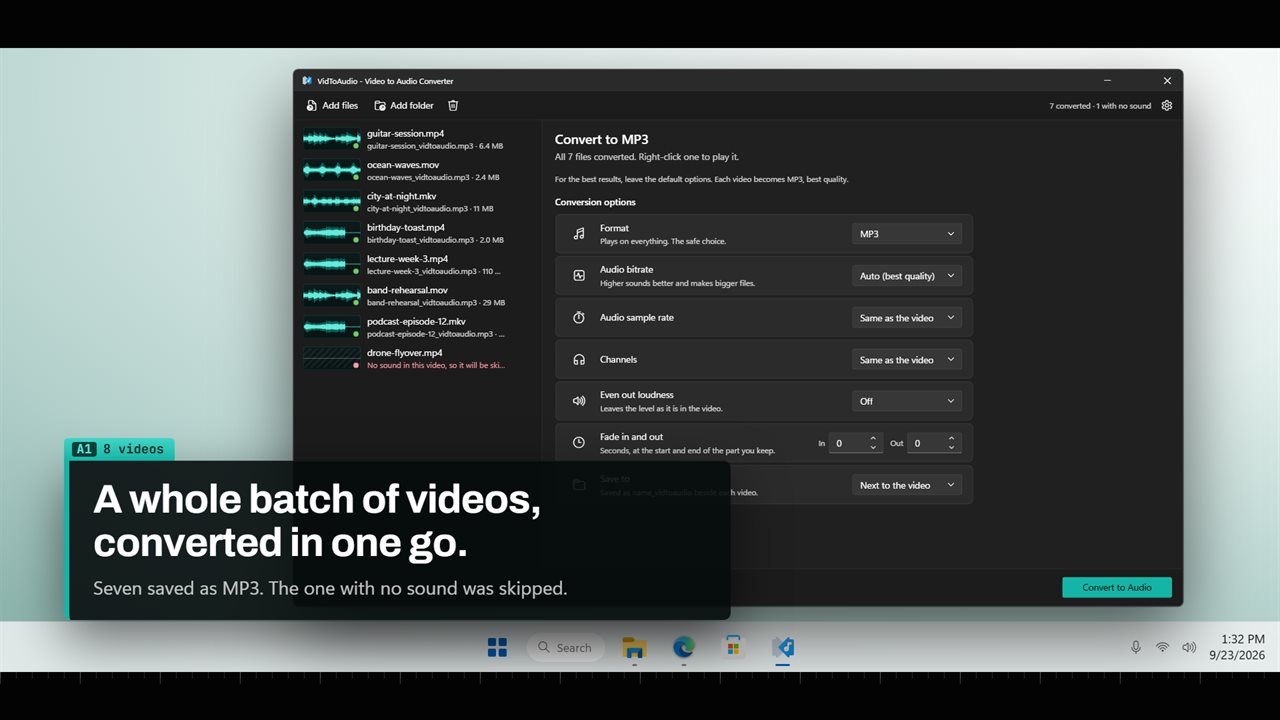Click the taskbar Search box

(566, 647)
